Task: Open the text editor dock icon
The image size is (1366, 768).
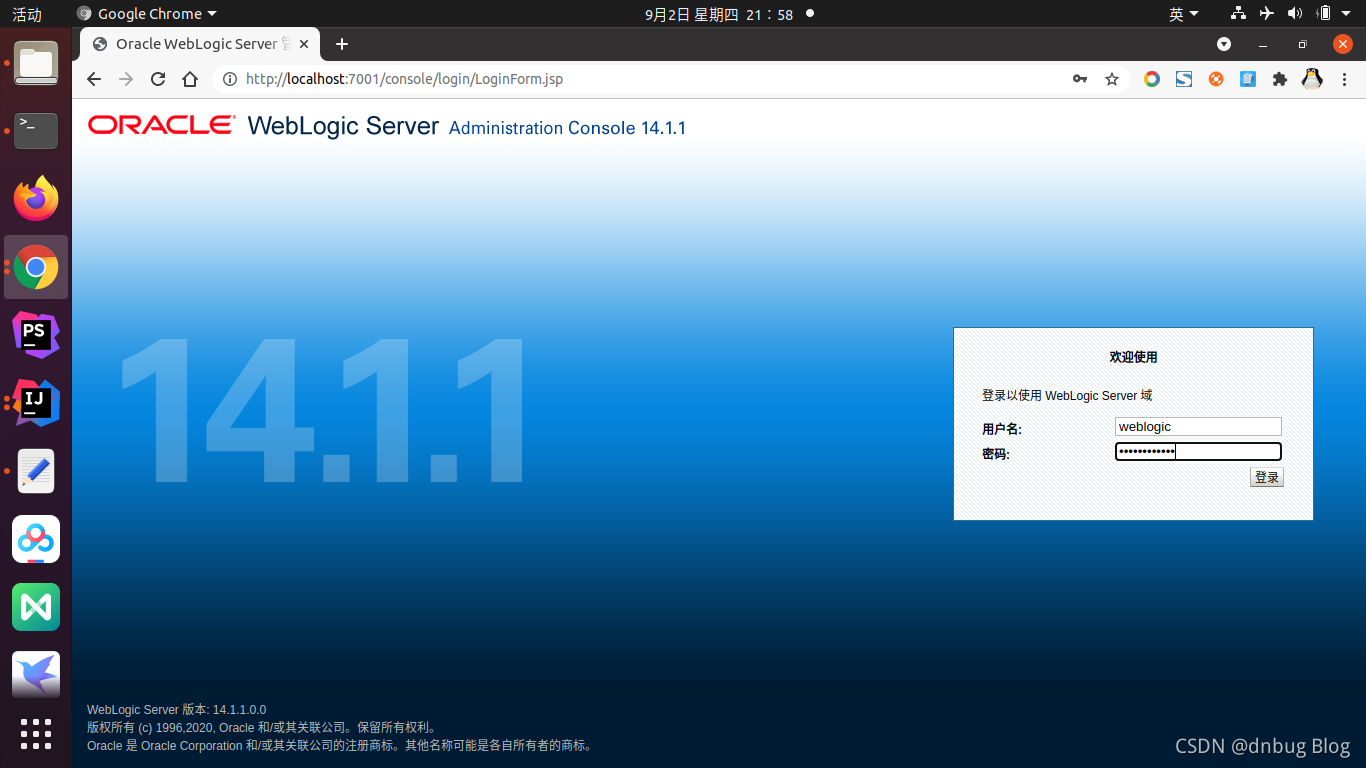Action: (36, 471)
